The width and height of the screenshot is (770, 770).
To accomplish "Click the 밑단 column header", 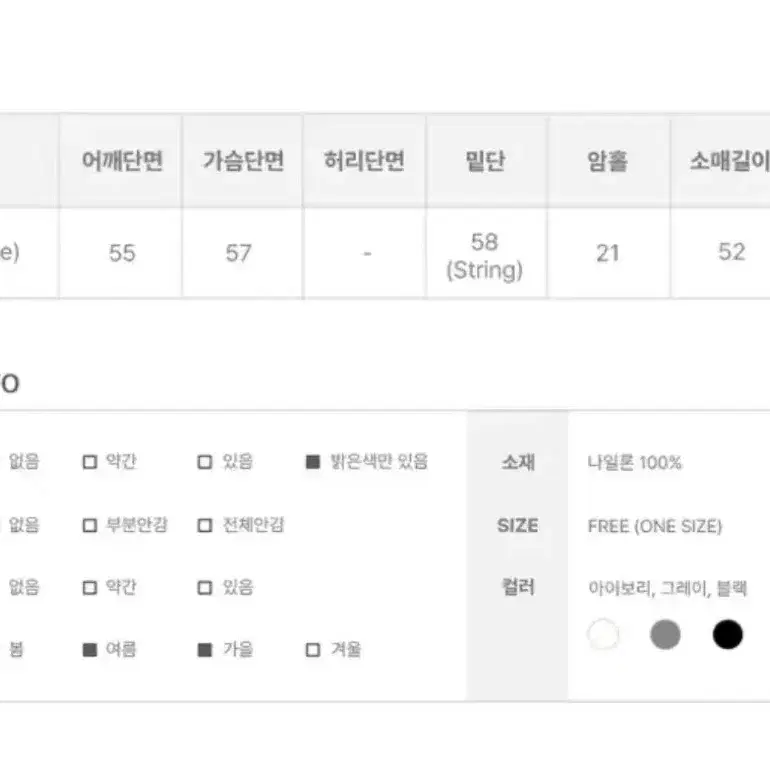I will click(487, 161).
